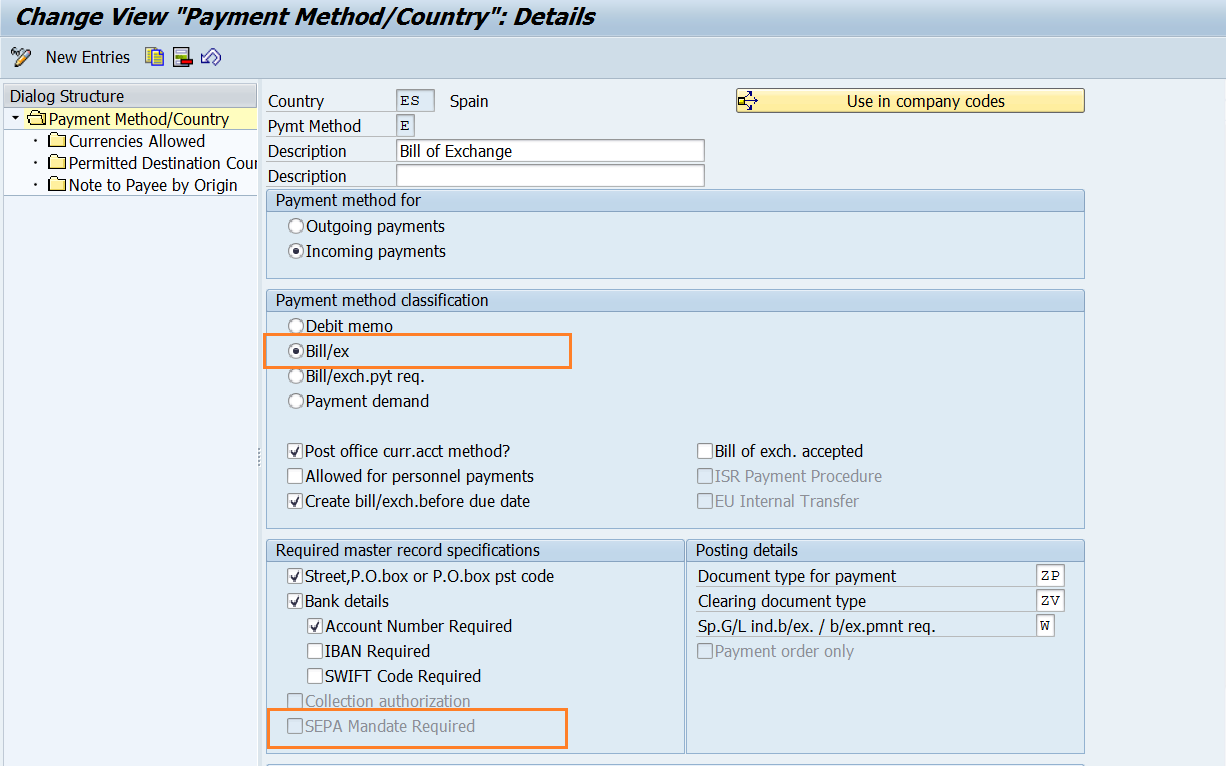The image size is (1226, 766).
Task: Open Note to Payee by Origin folder
Action: pyautogui.click(x=143, y=185)
